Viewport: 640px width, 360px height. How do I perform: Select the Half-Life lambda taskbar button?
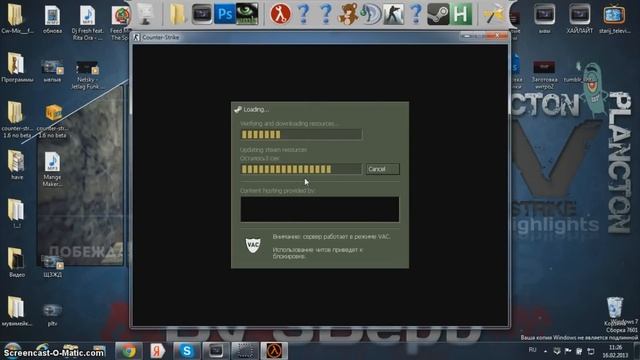point(274,351)
